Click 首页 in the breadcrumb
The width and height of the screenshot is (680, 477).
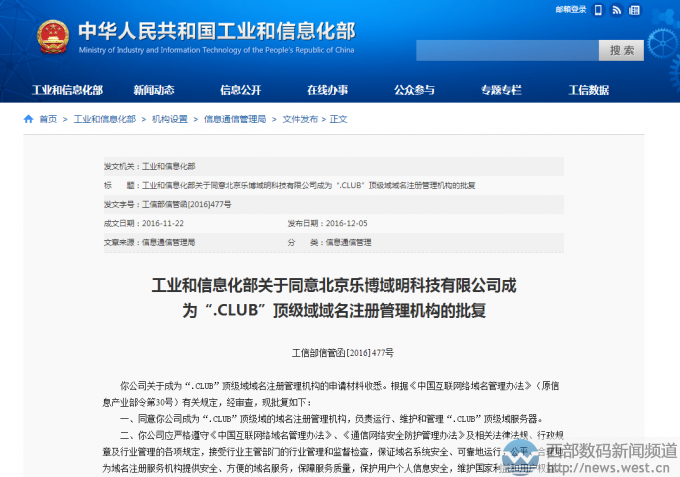48,119
